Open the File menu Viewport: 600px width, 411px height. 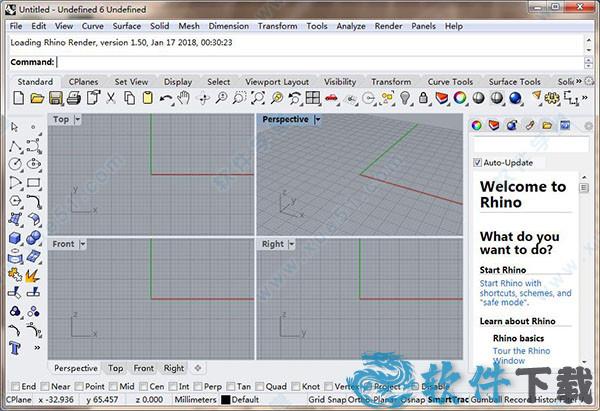coord(16,26)
